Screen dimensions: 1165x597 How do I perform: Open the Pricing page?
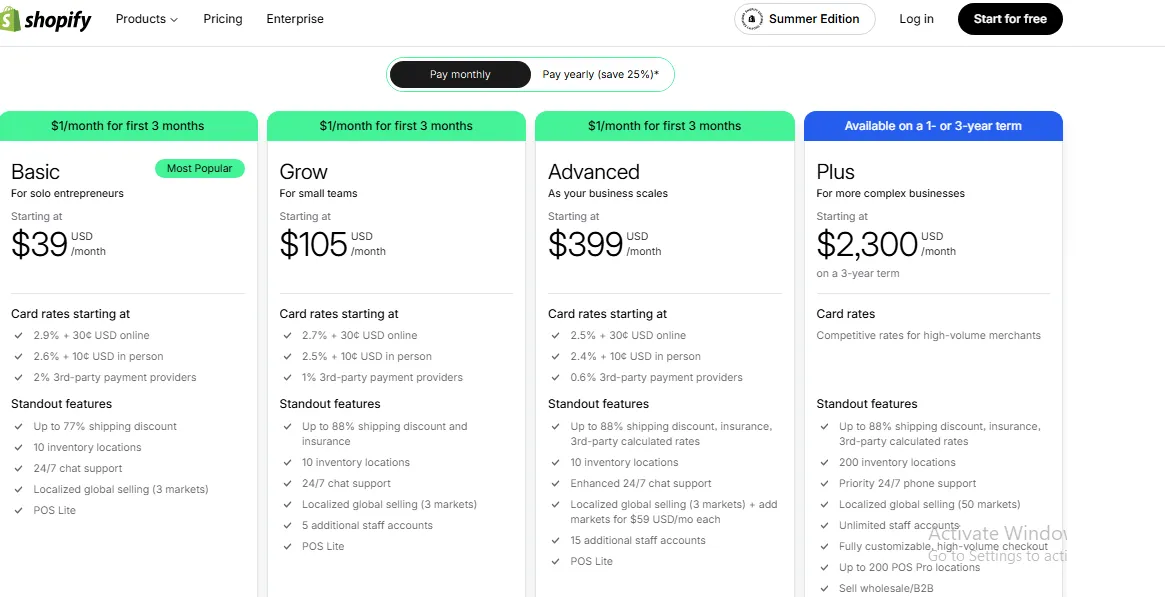[x=223, y=19]
